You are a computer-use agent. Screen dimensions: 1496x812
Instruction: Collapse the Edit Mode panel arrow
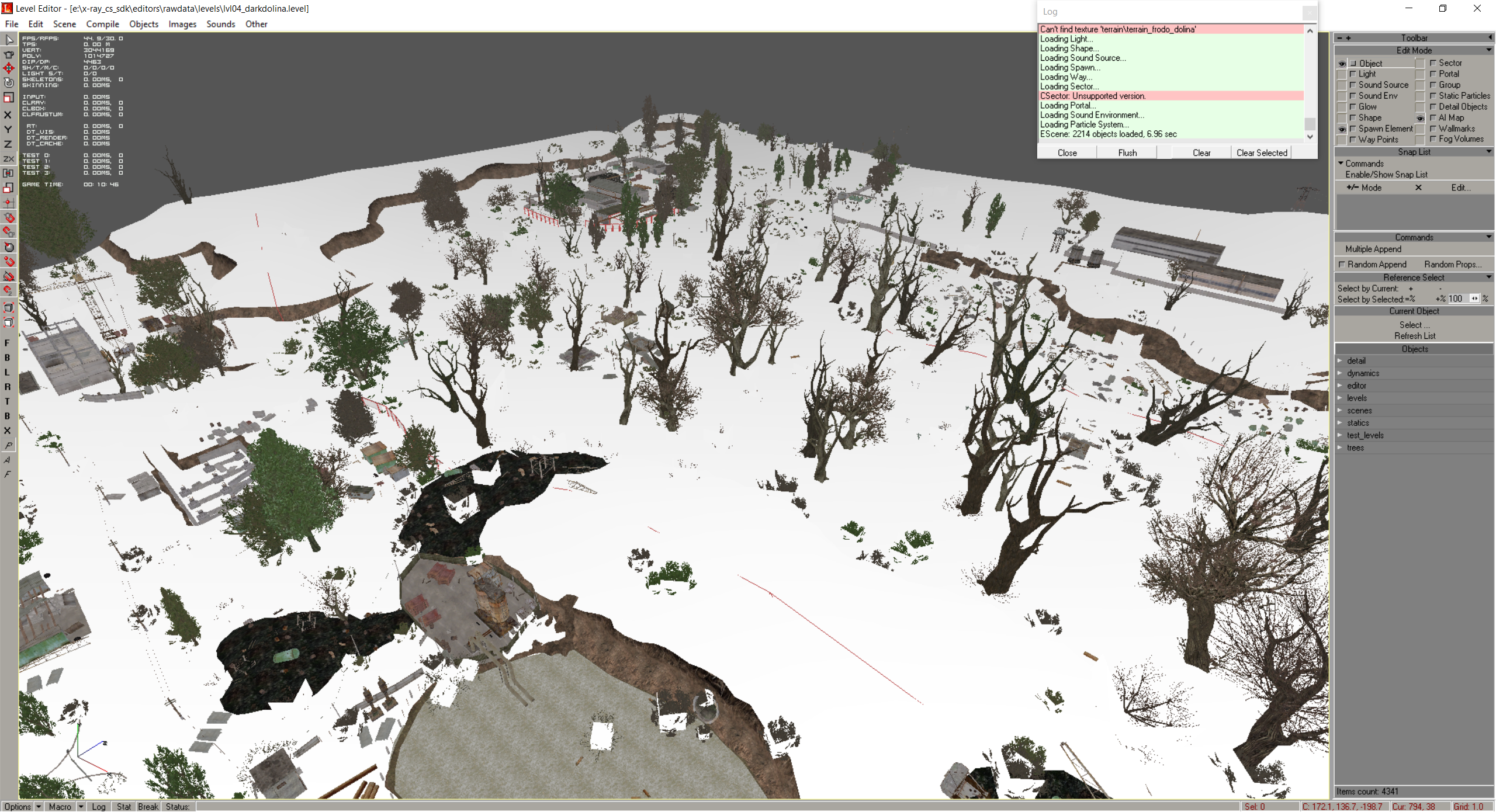(x=1488, y=50)
